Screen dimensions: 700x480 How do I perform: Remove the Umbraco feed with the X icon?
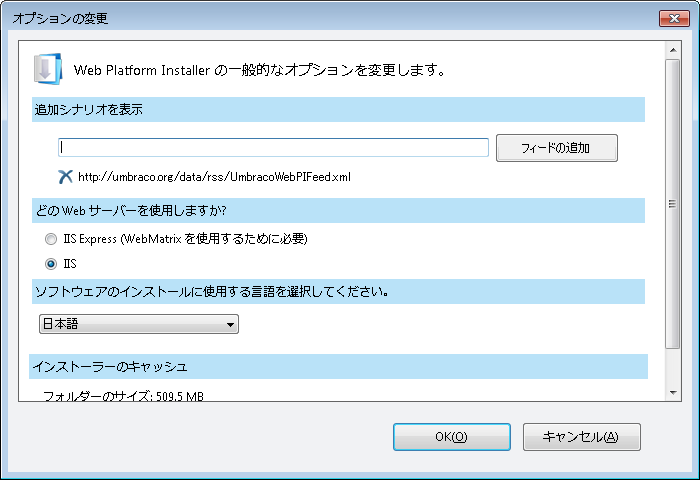click(x=65, y=177)
